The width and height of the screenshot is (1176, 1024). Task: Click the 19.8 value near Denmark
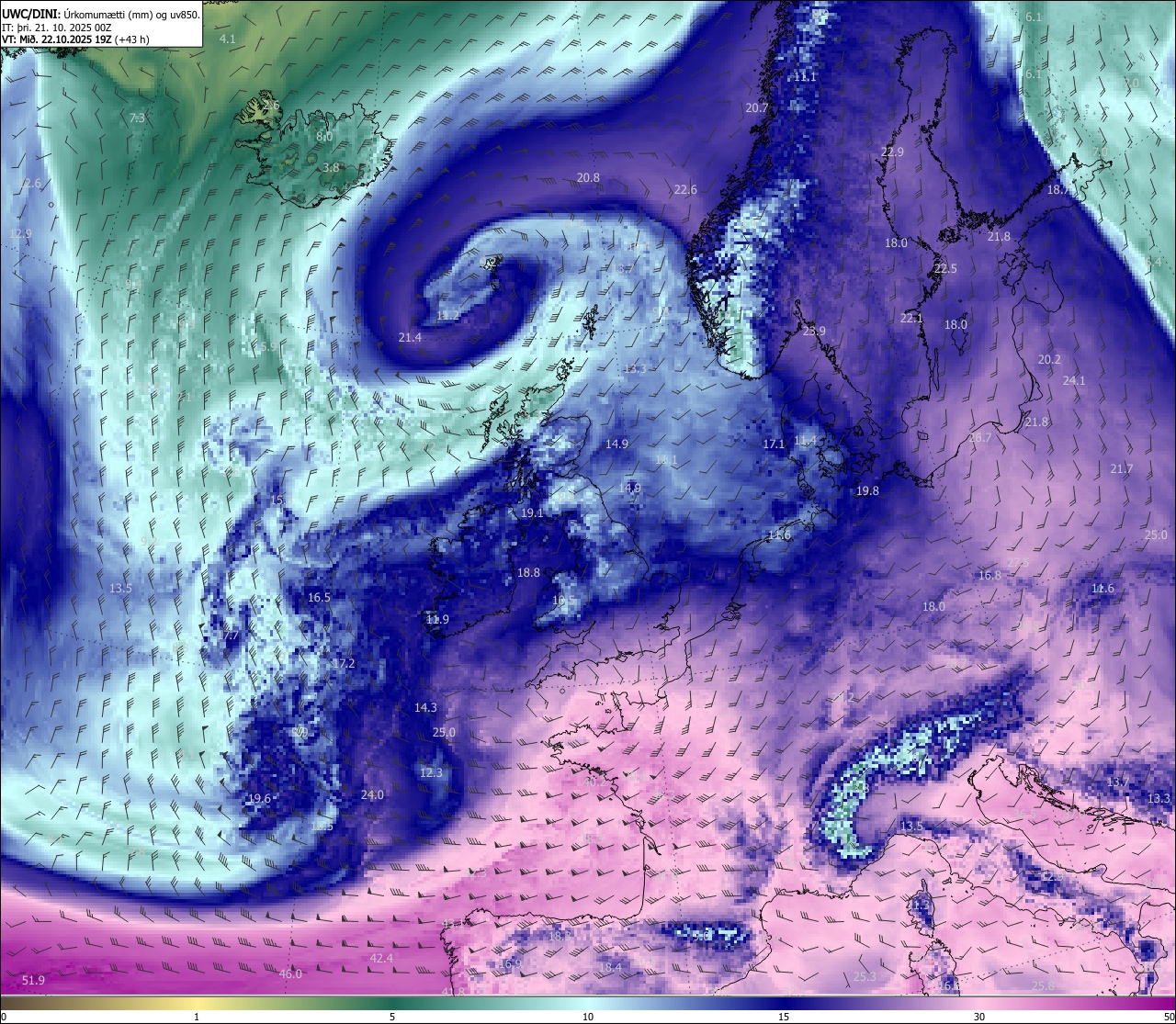pos(867,491)
